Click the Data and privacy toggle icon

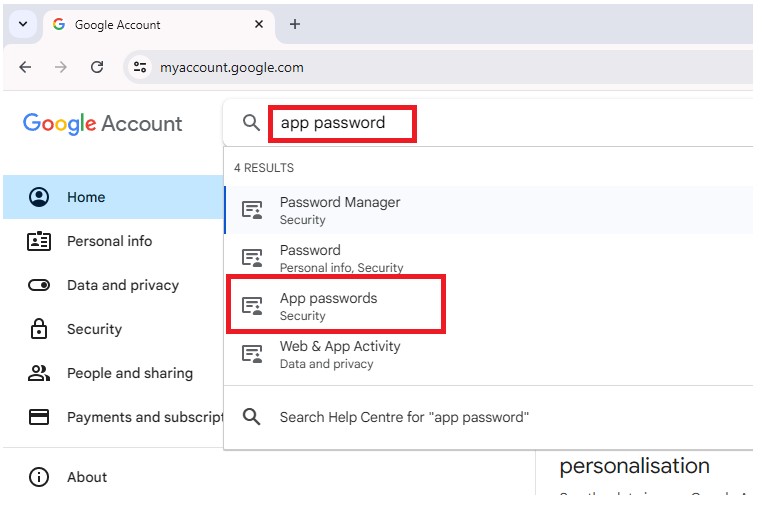pyautogui.click(x=39, y=285)
